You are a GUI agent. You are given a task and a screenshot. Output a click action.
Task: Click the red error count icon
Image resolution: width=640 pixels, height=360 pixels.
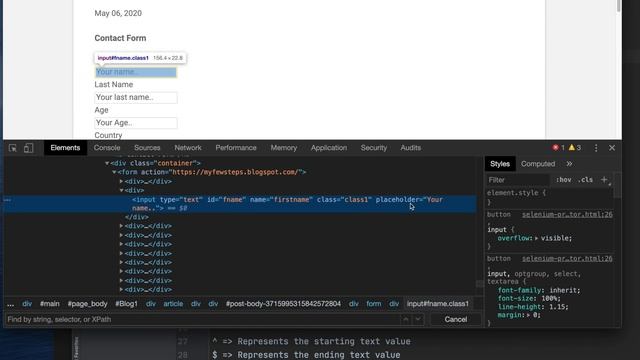point(556,148)
